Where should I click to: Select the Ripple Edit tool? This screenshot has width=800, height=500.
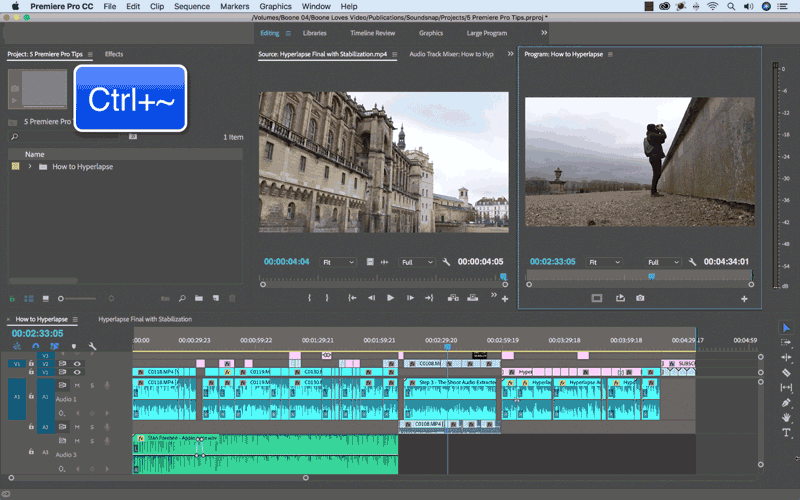[x=786, y=357]
